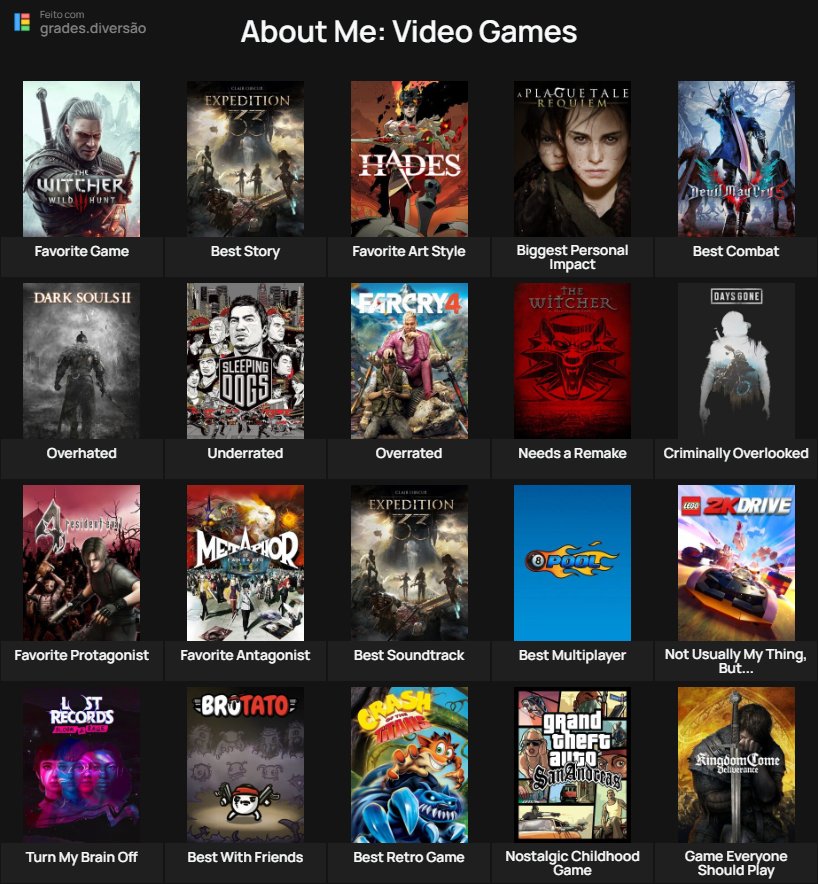The image size is (818, 884).
Task: Open the Far Cry 4 cover
Action: pos(409,361)
